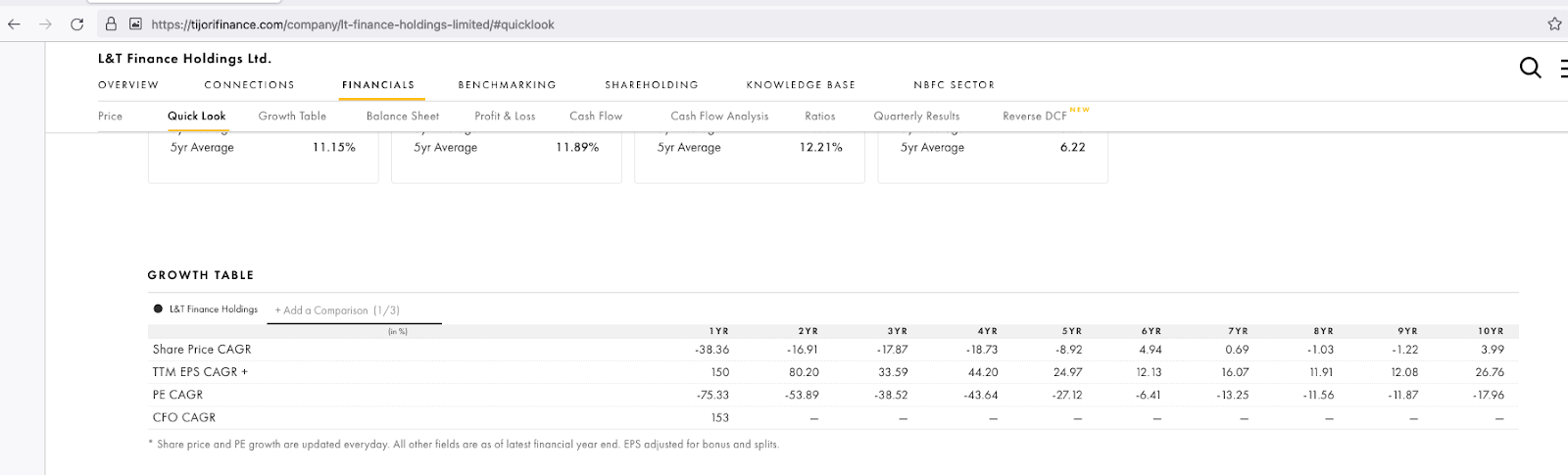Expand the 'TTM EPS CAGR +' row

coord(200,372)
